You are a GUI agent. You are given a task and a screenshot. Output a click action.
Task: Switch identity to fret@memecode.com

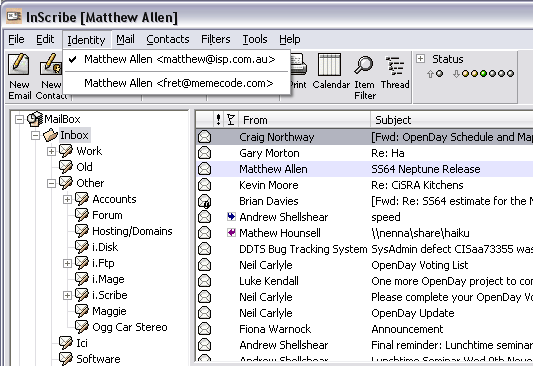pyautogui.click(x=176, y=83)
